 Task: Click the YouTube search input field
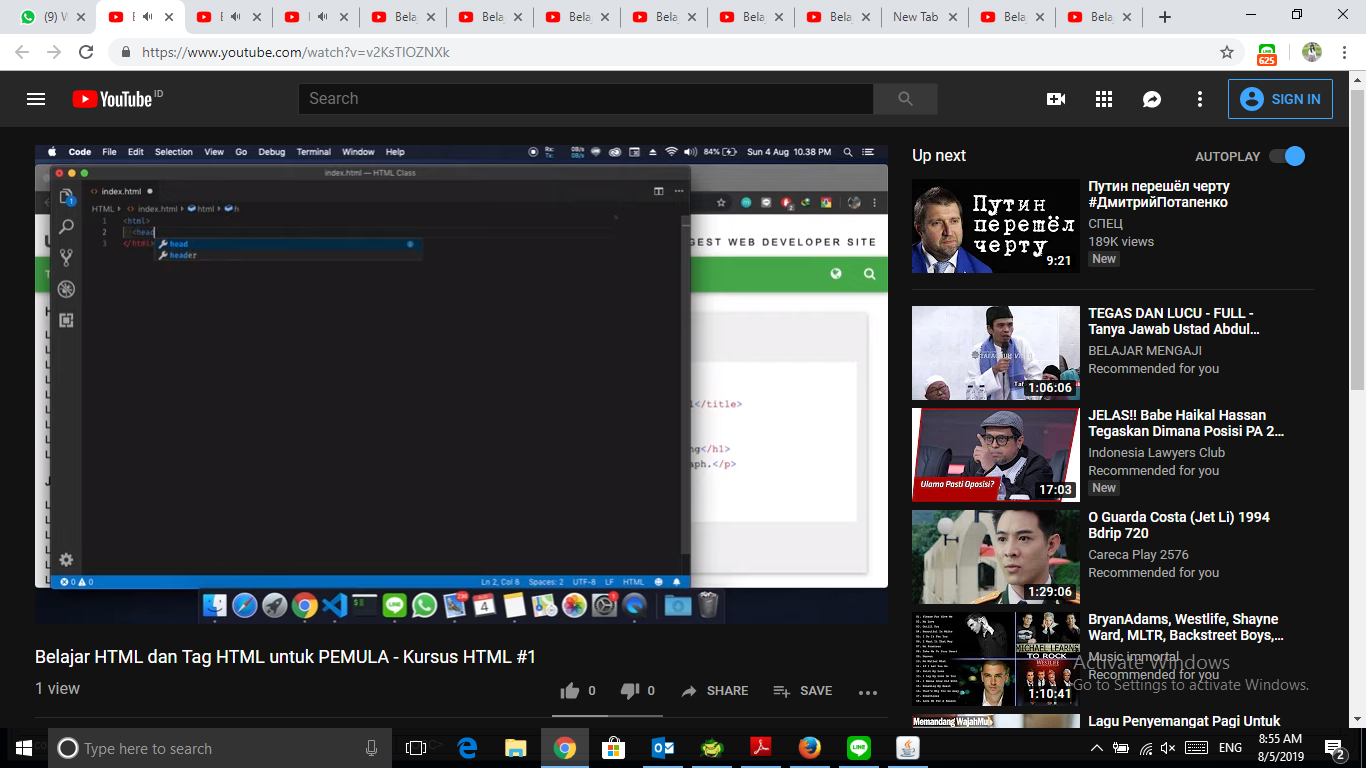pos(586,99)
